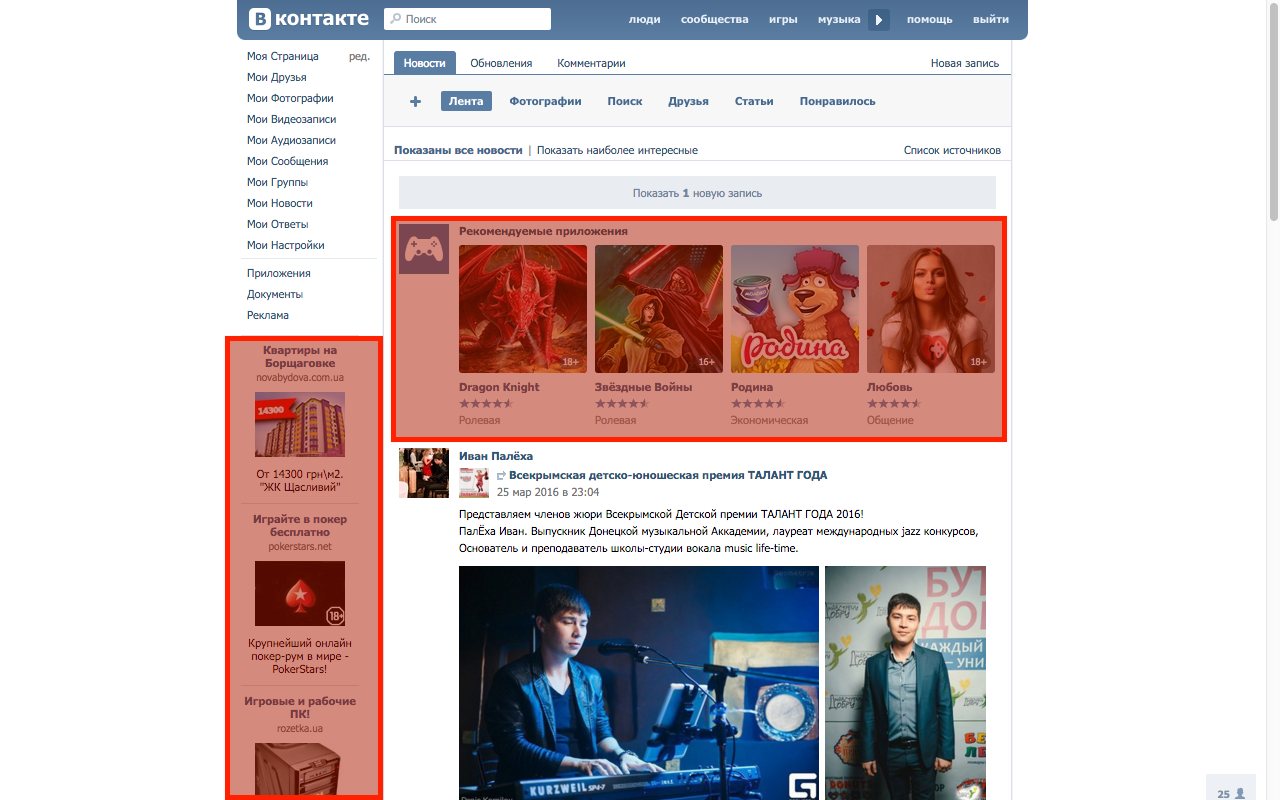The width and height of the screenshot is (1280, 800).
Task: Select the Понравилось filter
Action: (837, 101)
